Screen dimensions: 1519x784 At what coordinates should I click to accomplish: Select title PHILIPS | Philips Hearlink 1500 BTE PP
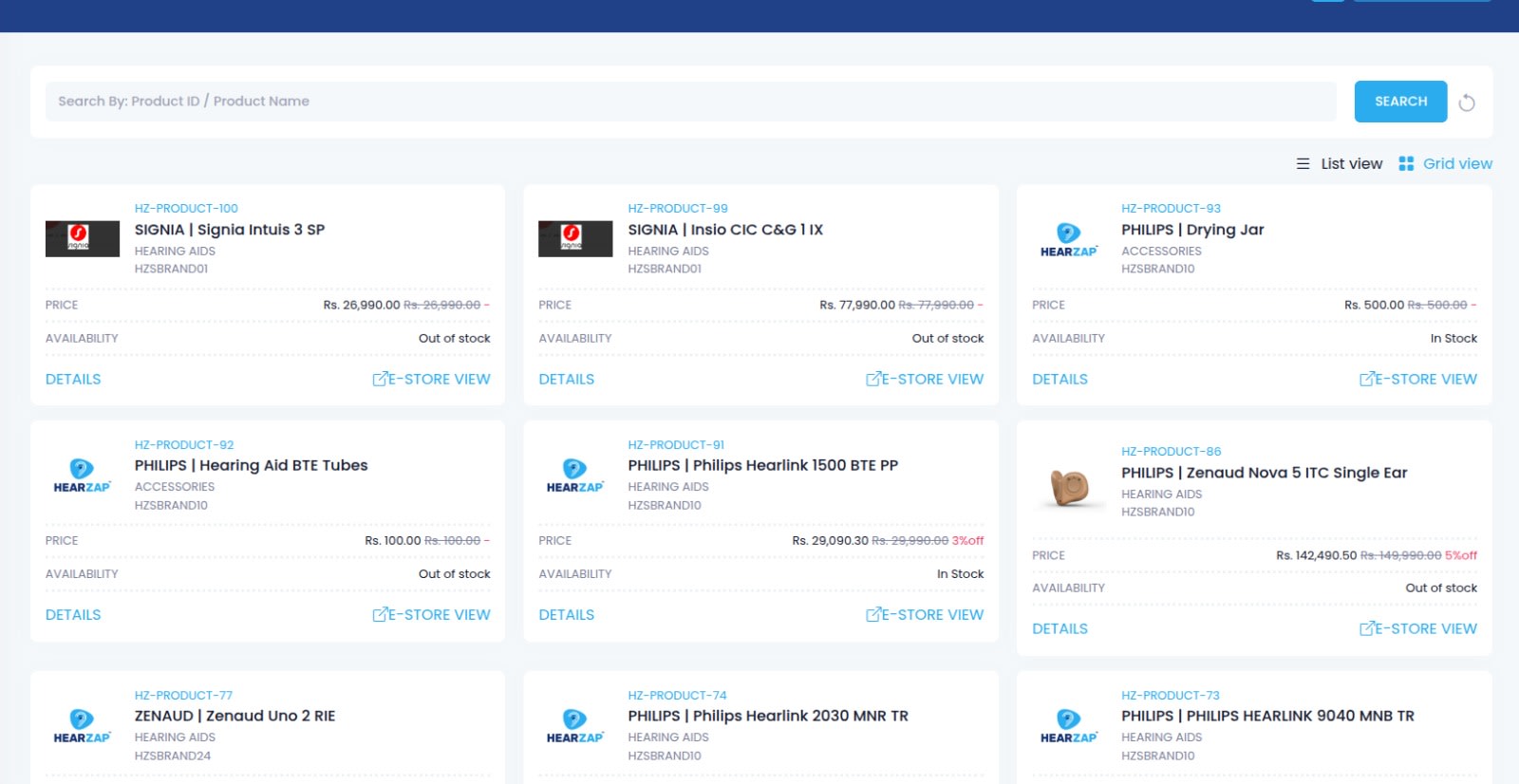[x=762, y=465]
